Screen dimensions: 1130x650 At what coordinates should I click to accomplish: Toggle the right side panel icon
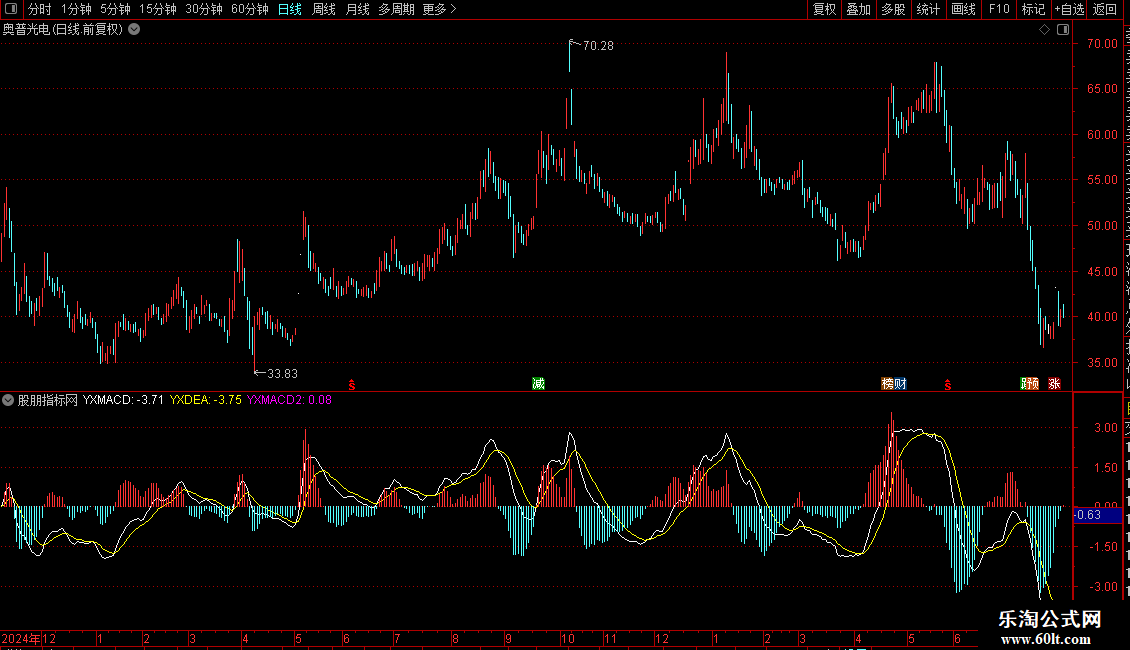click(x=1063, y=29)
